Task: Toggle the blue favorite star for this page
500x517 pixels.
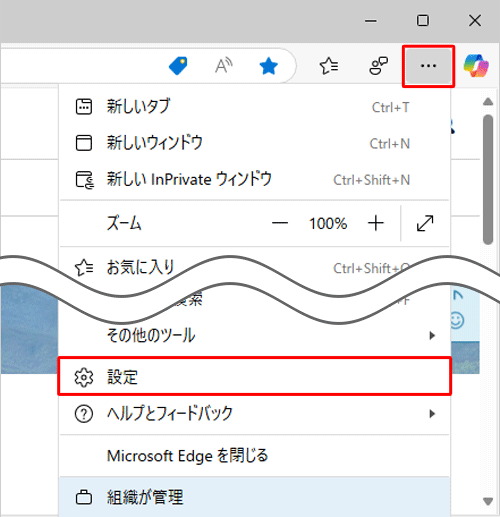Action: point(268,66)
